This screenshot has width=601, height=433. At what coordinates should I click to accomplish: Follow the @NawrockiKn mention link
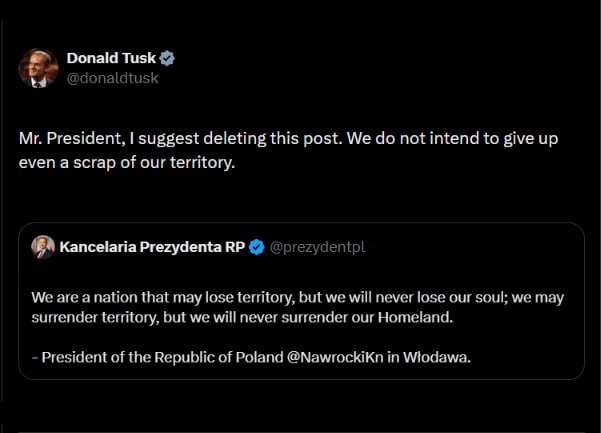pos(335,357)
